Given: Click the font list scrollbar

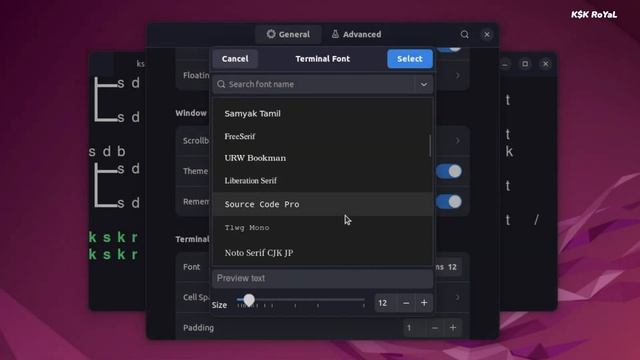Looking at the screenshot, I should click(x=430, y=146).
